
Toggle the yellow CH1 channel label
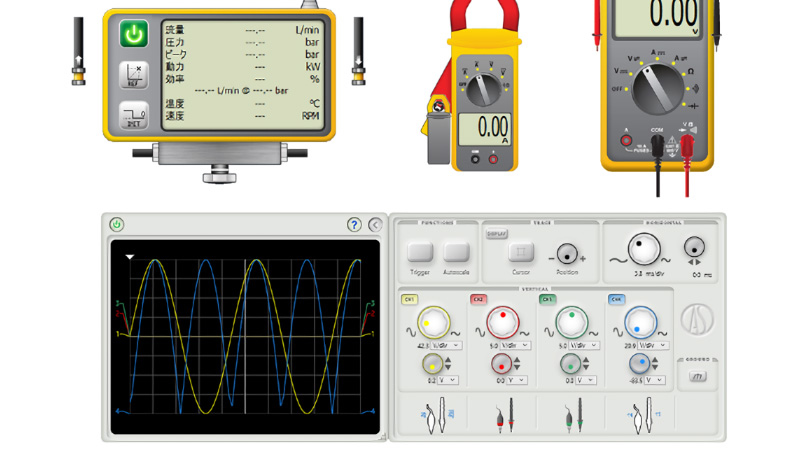[409, 299]
